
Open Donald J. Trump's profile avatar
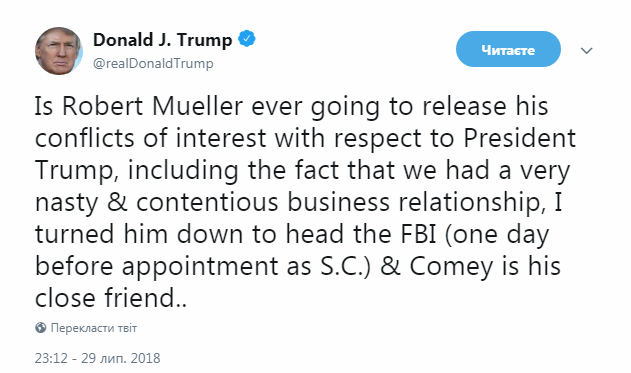point(59,51)
